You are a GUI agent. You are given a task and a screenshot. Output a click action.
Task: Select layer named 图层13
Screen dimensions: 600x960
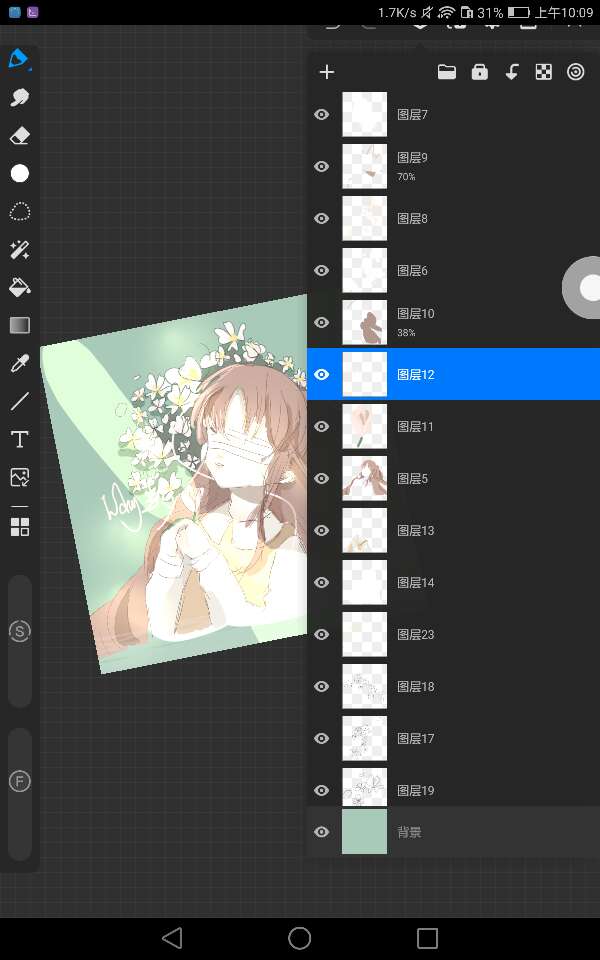[x=415, y=531]
